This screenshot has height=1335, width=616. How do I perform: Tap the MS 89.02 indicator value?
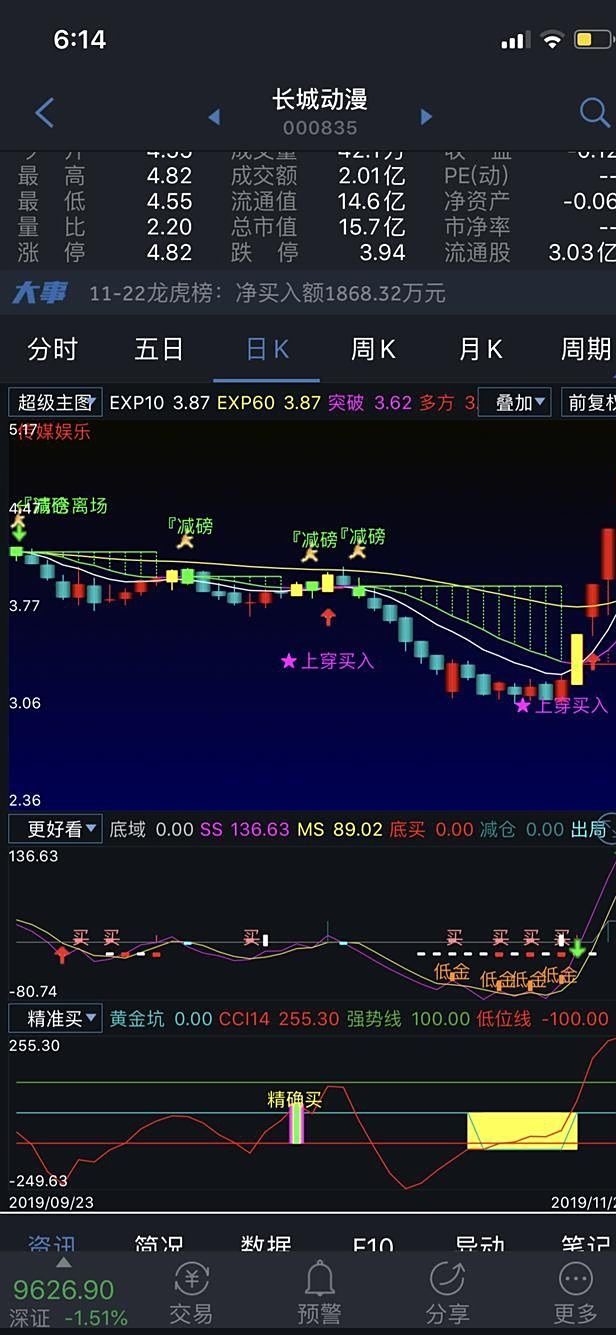click(340, 829)
